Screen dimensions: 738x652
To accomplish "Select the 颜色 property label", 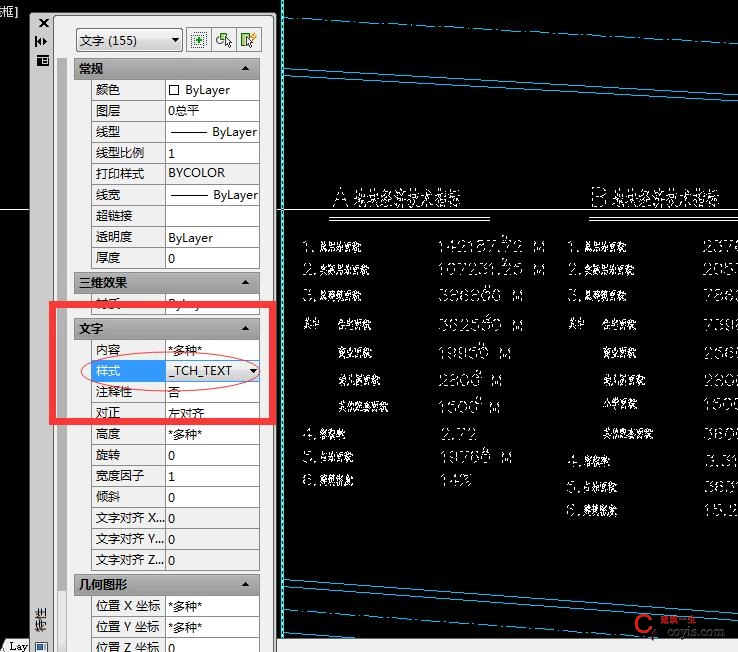I will pos(128,90).
